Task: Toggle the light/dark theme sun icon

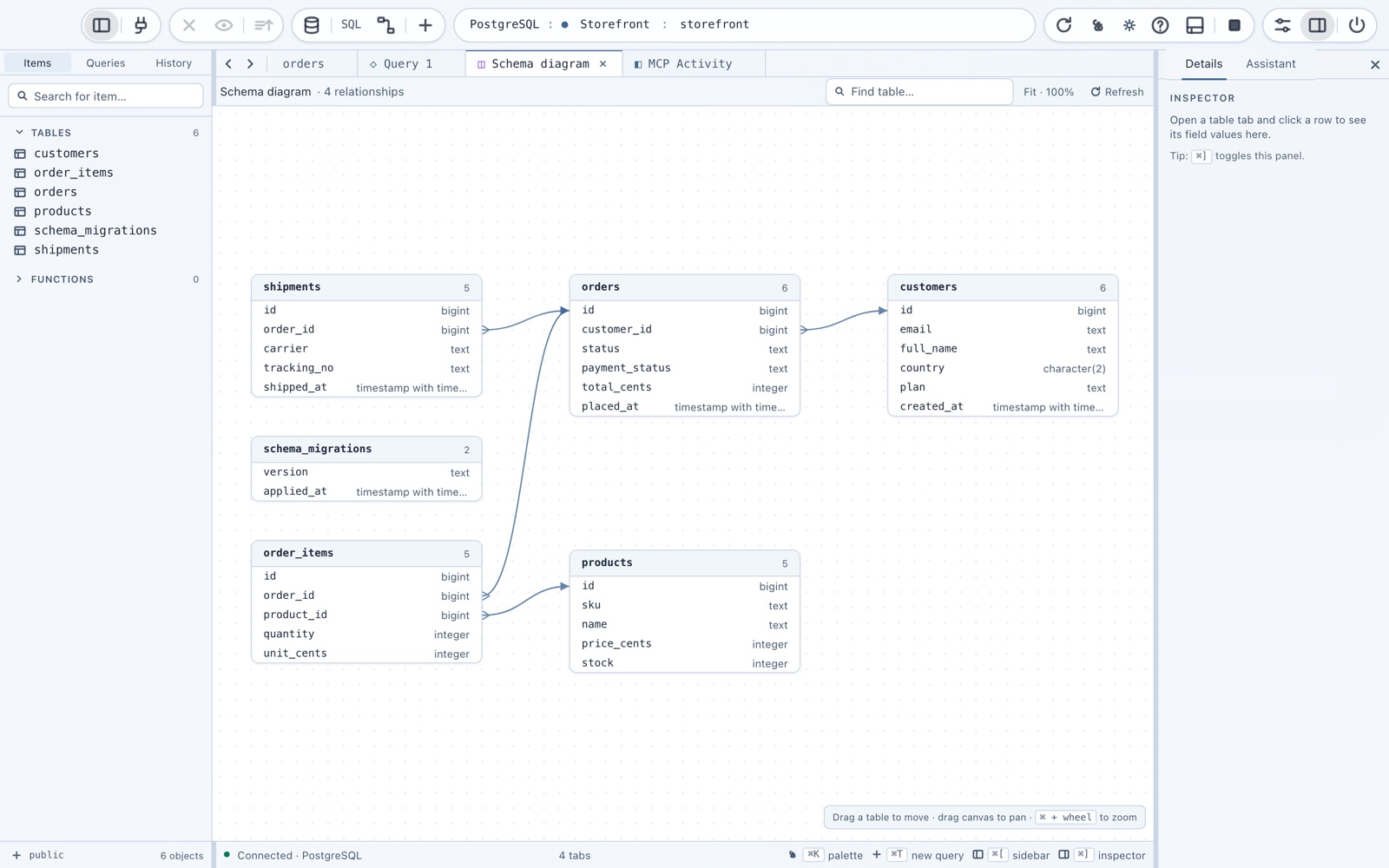Action: coord(1129,25)
